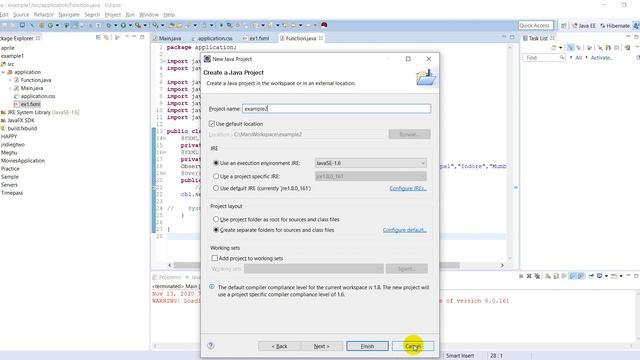Open the Window menu

click(x=149, y=15)
